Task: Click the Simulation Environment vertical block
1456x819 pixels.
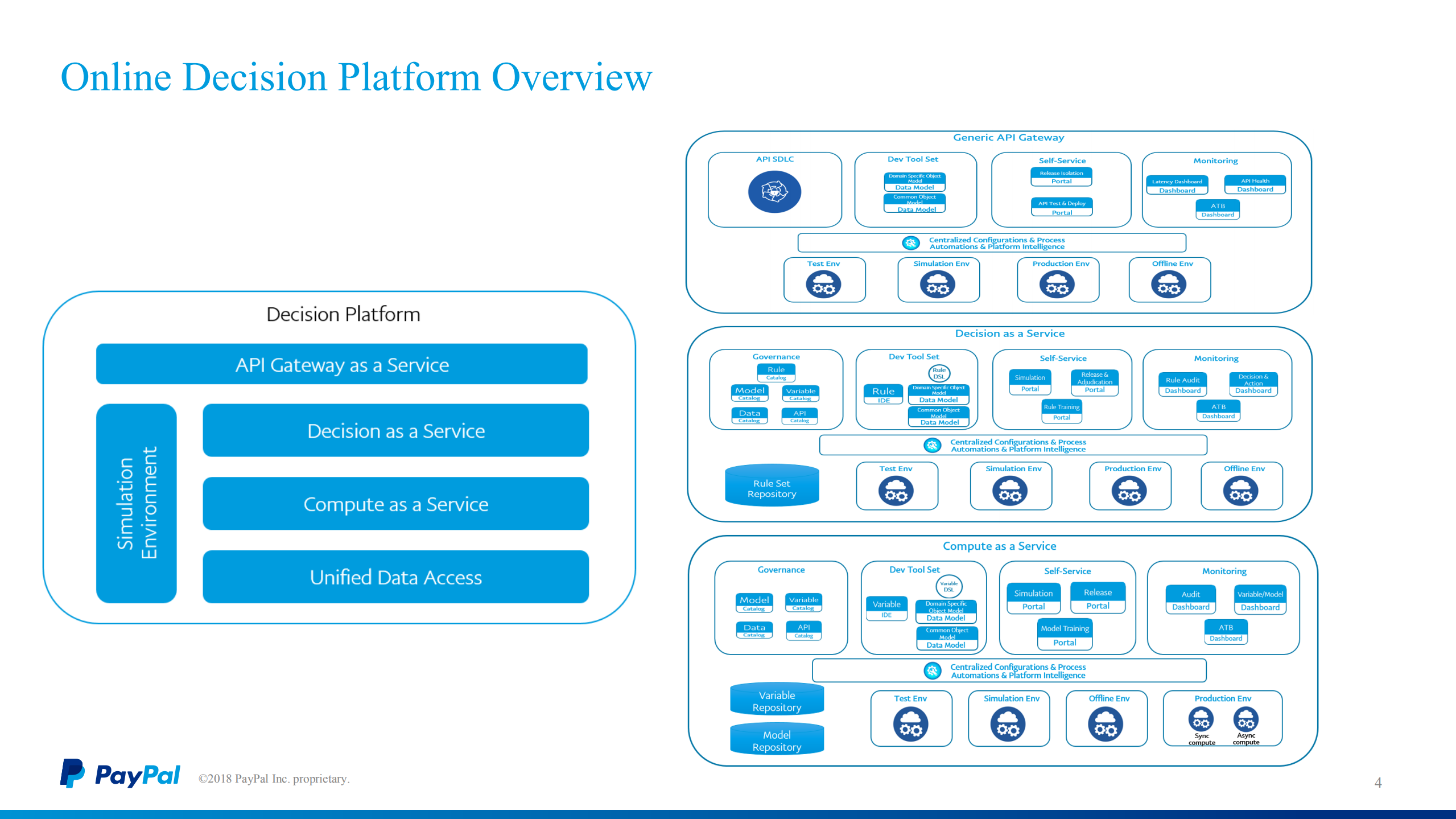Action: 137,503
